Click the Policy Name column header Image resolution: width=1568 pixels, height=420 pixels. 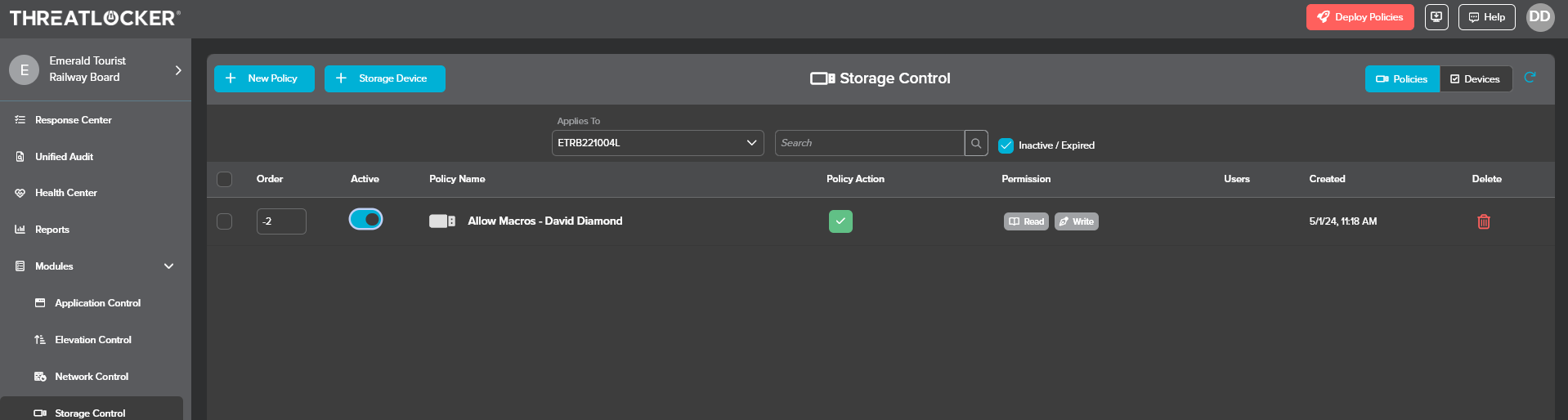click(x=457, y=179)
